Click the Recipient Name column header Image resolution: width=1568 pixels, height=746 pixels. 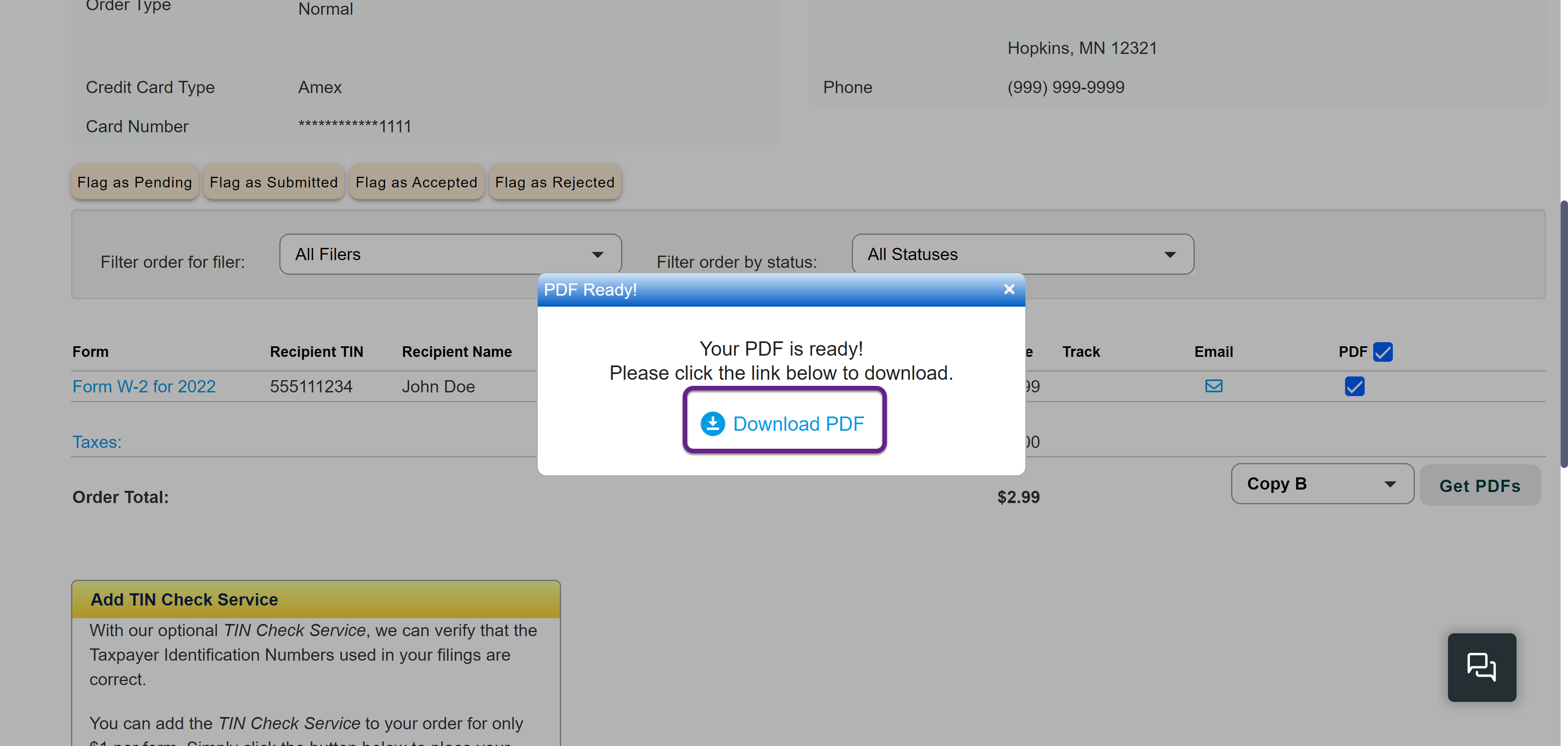tap(457, 352)
